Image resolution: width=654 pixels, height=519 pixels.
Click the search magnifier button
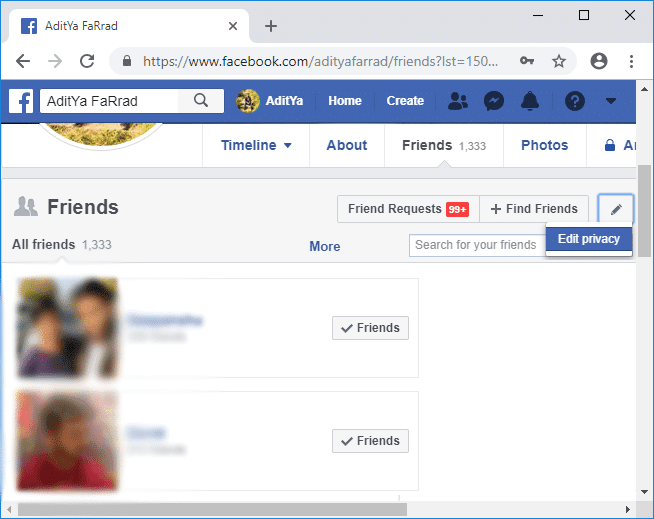pos(201,101)
